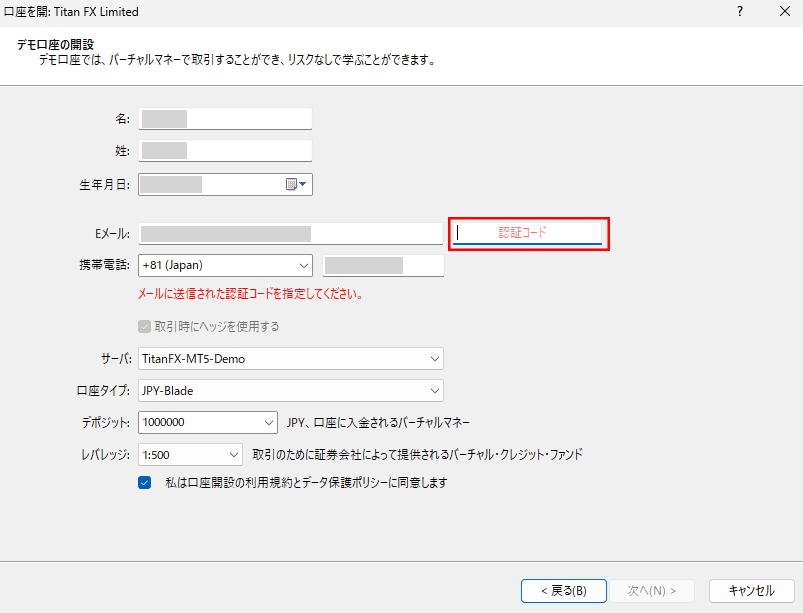Open the 口座タイプ JPY-Blade dropdown

434,390
